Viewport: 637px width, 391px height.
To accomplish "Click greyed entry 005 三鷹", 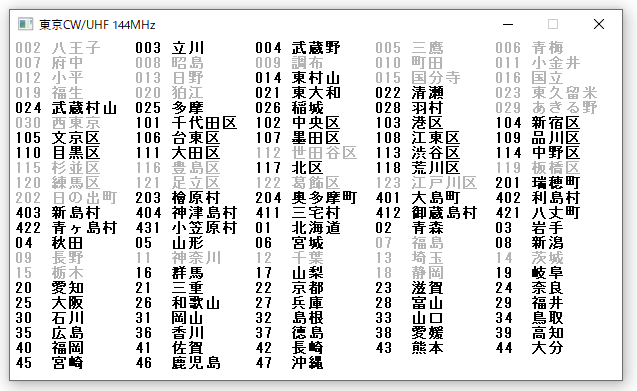I will (410, 48).
